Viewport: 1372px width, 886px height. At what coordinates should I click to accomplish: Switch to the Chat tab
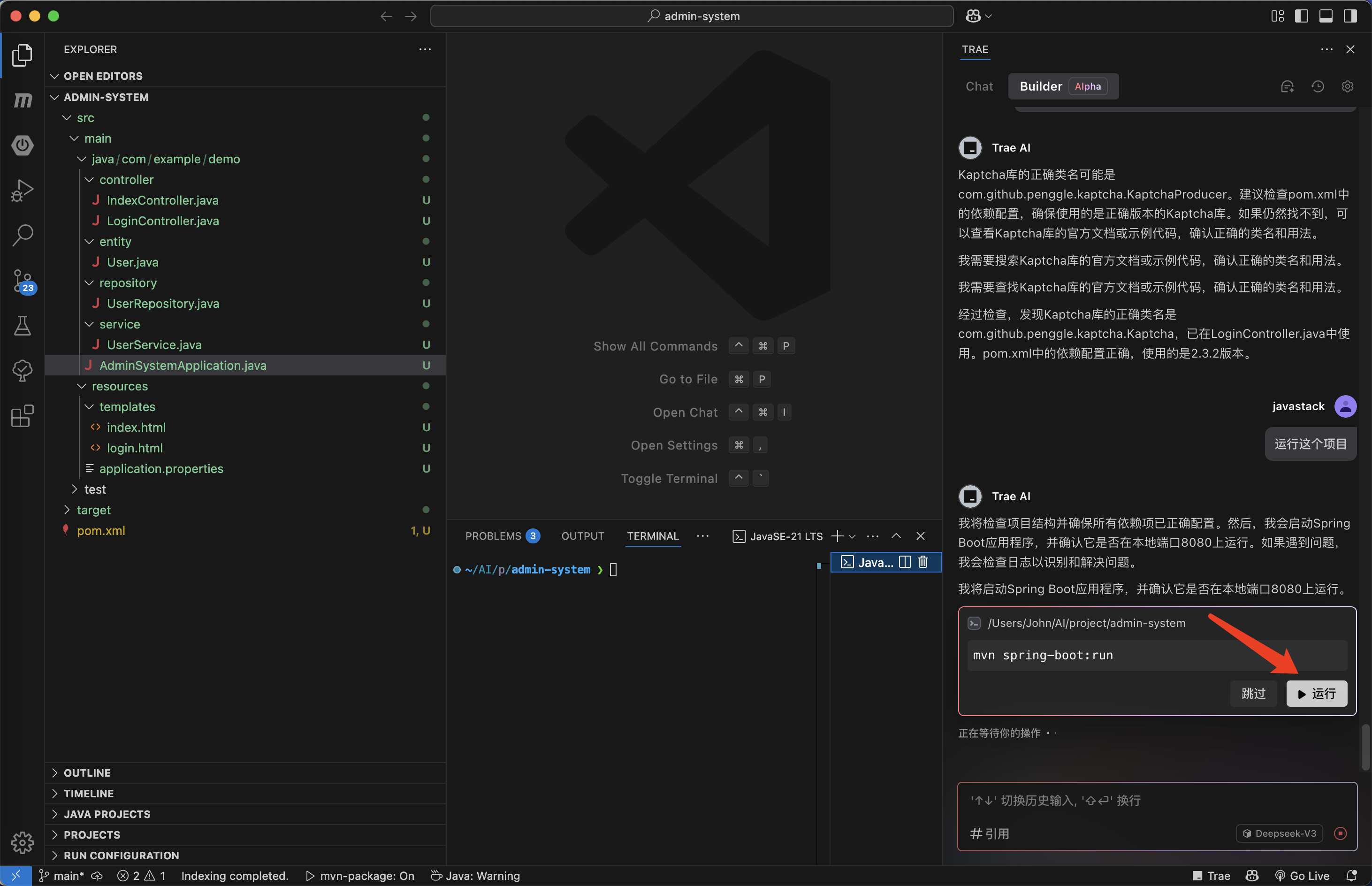click(979, 86)
